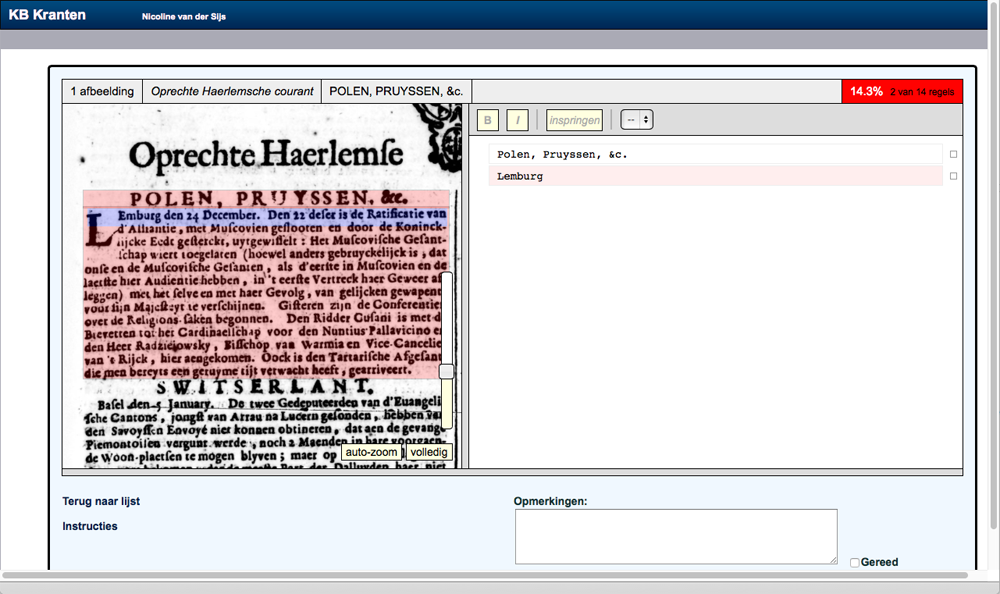Toggle bold formatting with the B button
The width and height of the screenshot is (1000, 594).
[x=488, y=120]
